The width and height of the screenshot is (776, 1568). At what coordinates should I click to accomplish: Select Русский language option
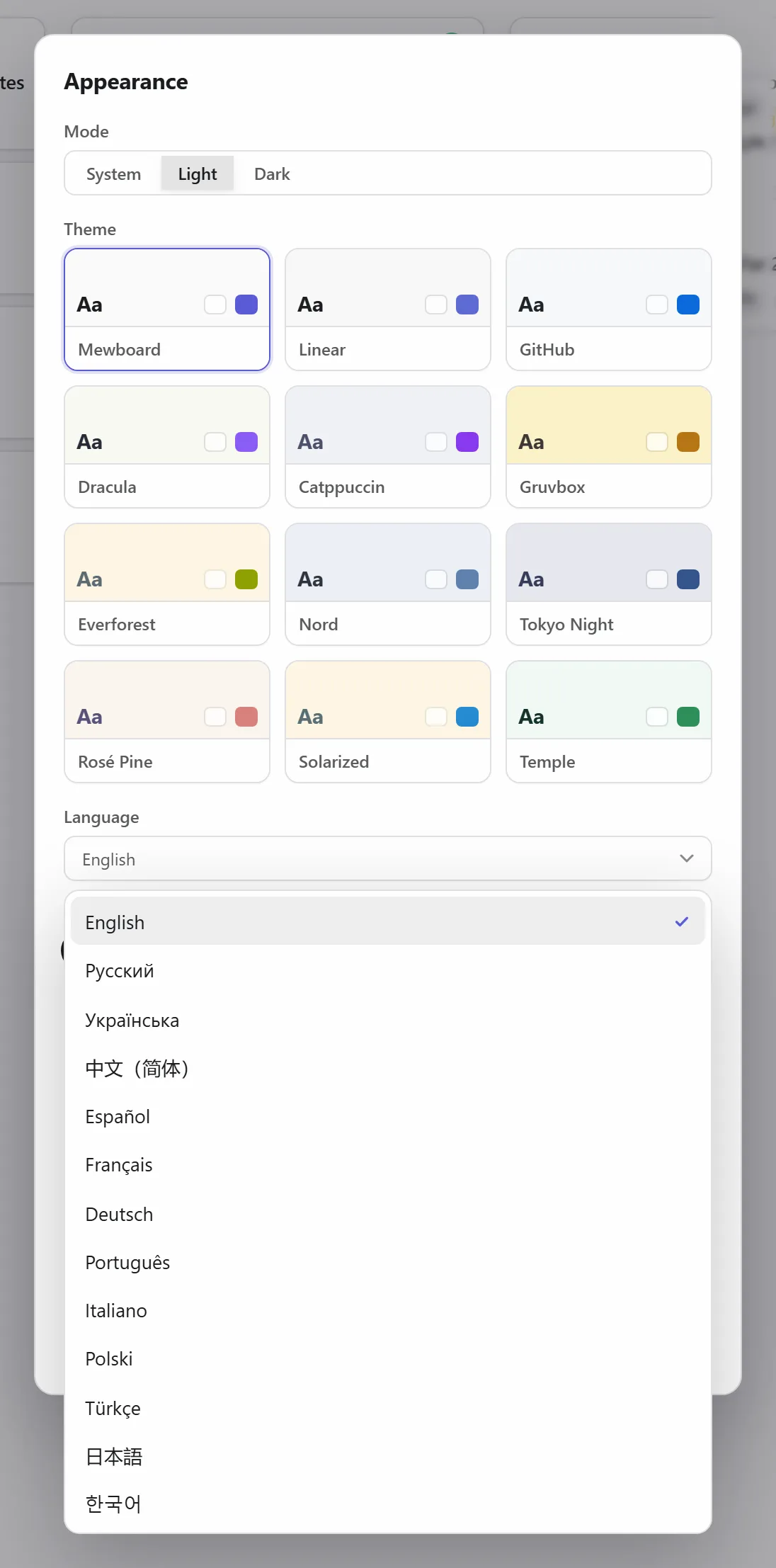tap(388, 970)
